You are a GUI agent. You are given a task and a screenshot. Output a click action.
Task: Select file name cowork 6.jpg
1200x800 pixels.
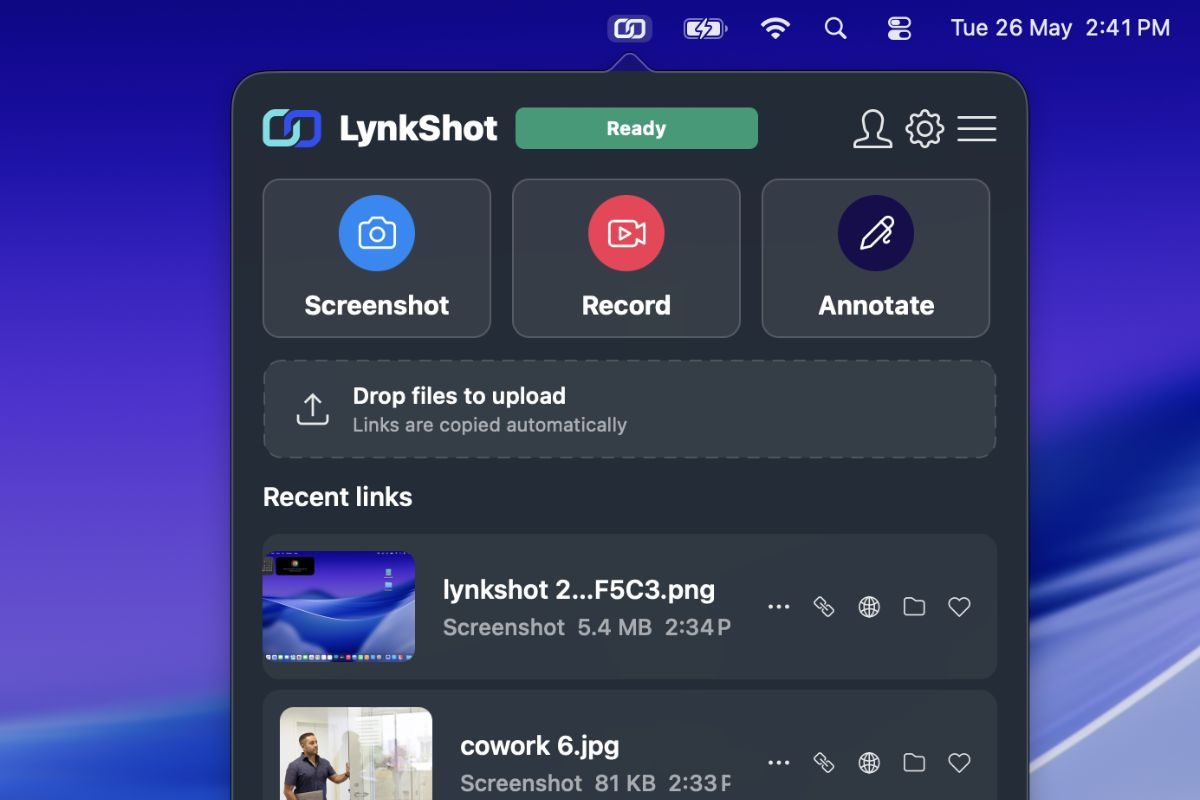pos(540,746)
